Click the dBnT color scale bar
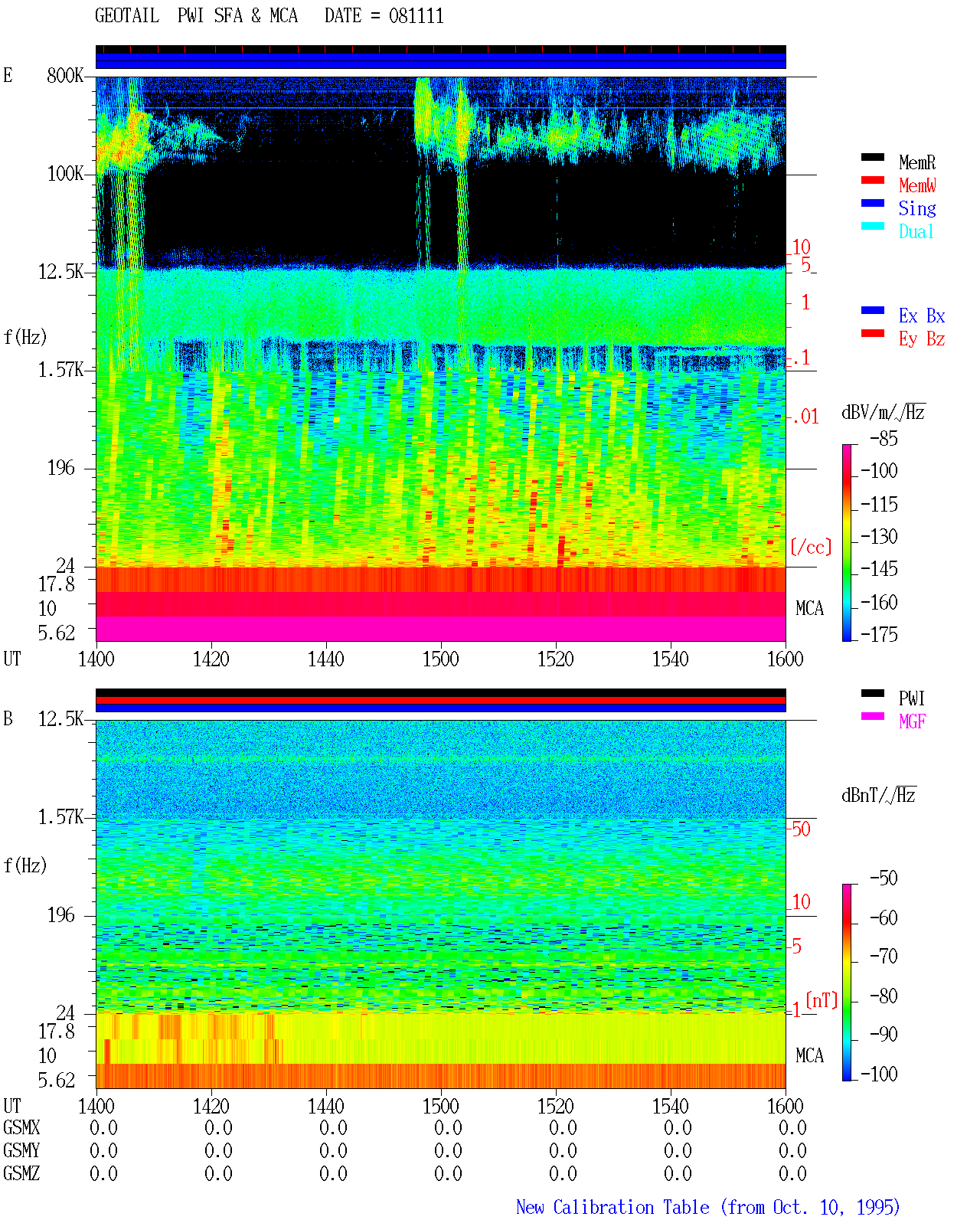980x1220 pixels. [x=847, y=983]
